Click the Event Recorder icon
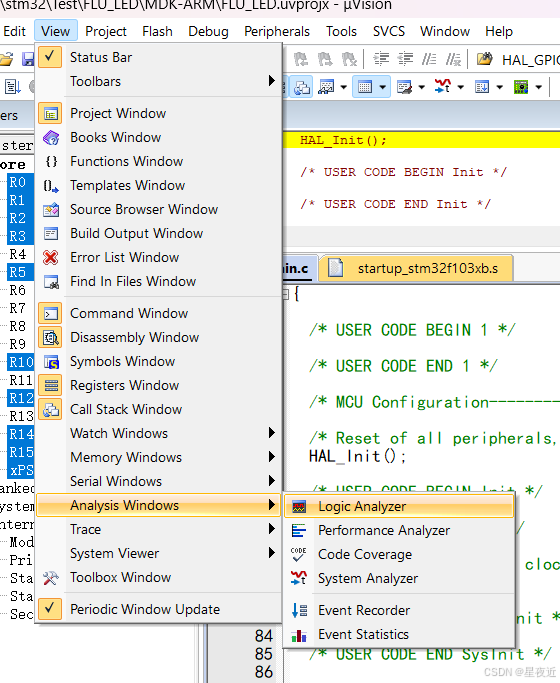 click(x=299, y=610)
